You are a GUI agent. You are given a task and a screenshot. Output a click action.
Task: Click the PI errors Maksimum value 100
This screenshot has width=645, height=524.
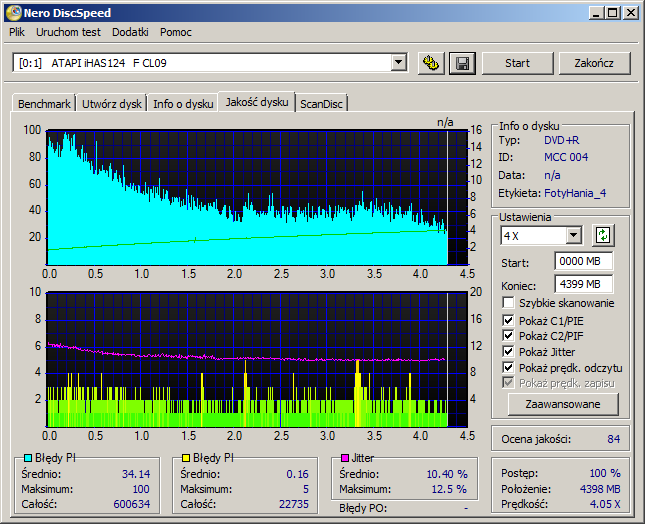pos(141,489)
